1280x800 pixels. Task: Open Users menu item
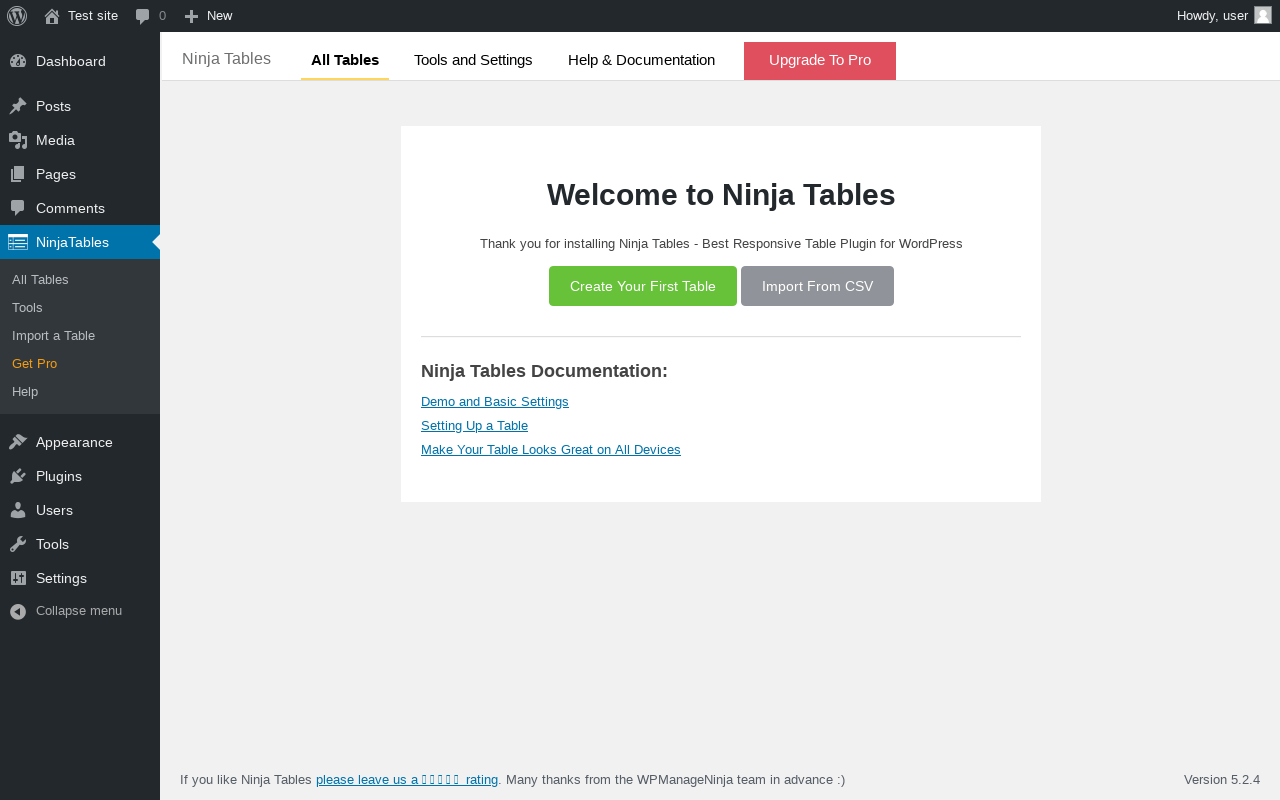click(80, 510)
